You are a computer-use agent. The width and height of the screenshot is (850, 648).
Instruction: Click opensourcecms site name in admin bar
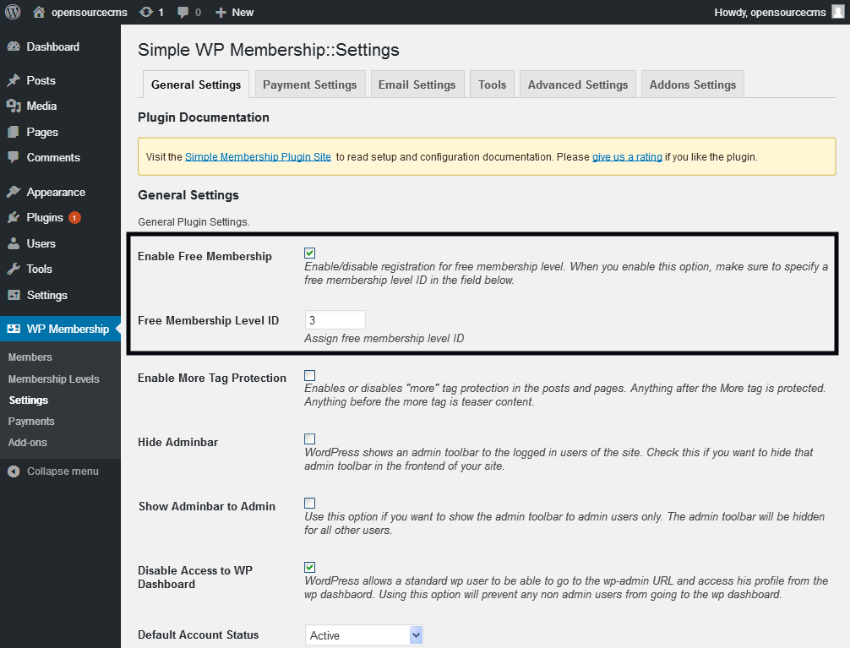coord(89,12)
